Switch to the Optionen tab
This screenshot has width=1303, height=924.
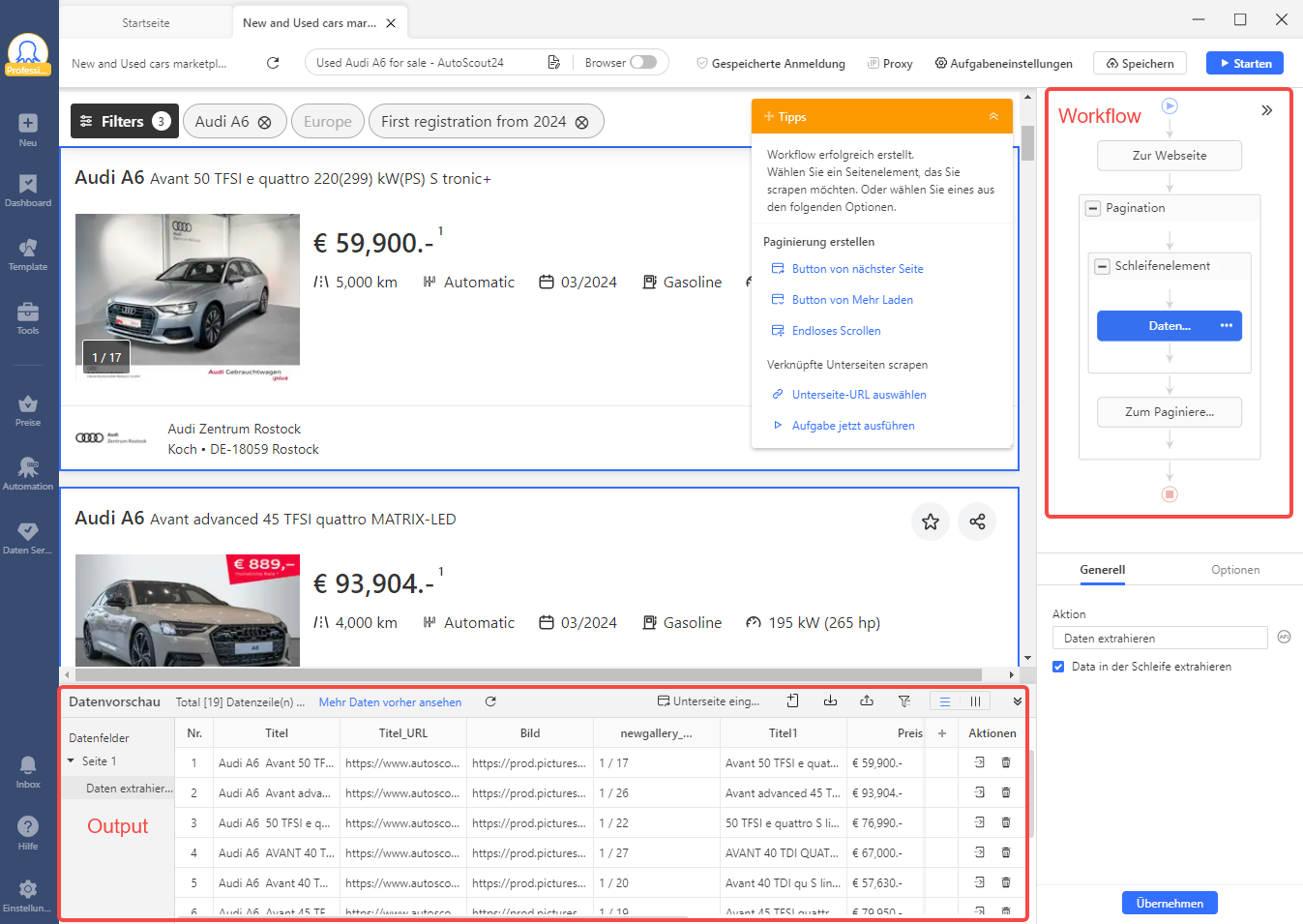[1235, 570]
